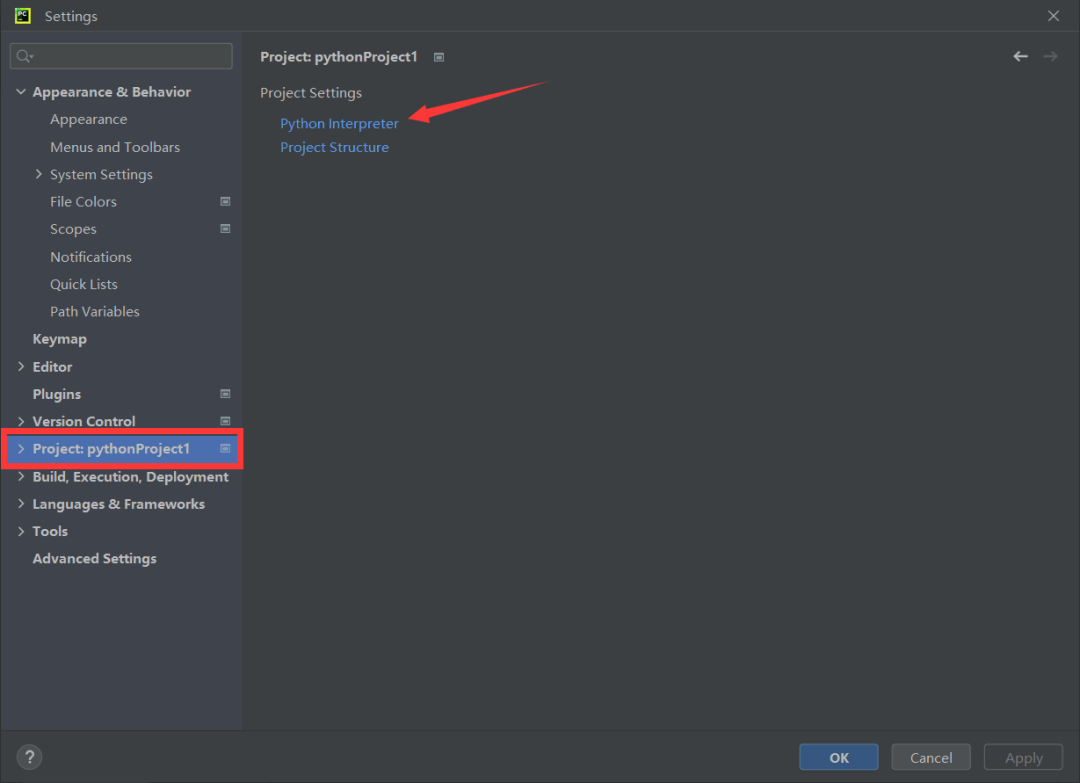Screen dimensions: 1080x783
Task: Open the Project Structure link
Action: click(x=334, y=147)
